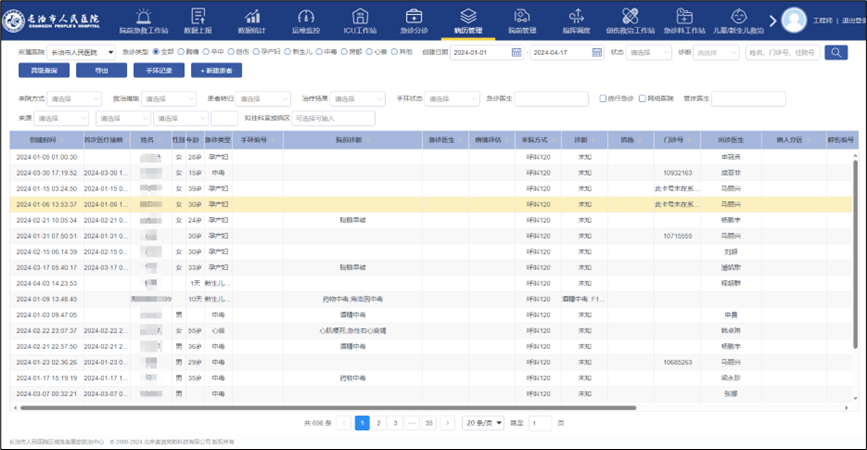This screenshot has width=867, height=450.
Task: Click the 急诊医生 input field
Action: click(551, 99)
